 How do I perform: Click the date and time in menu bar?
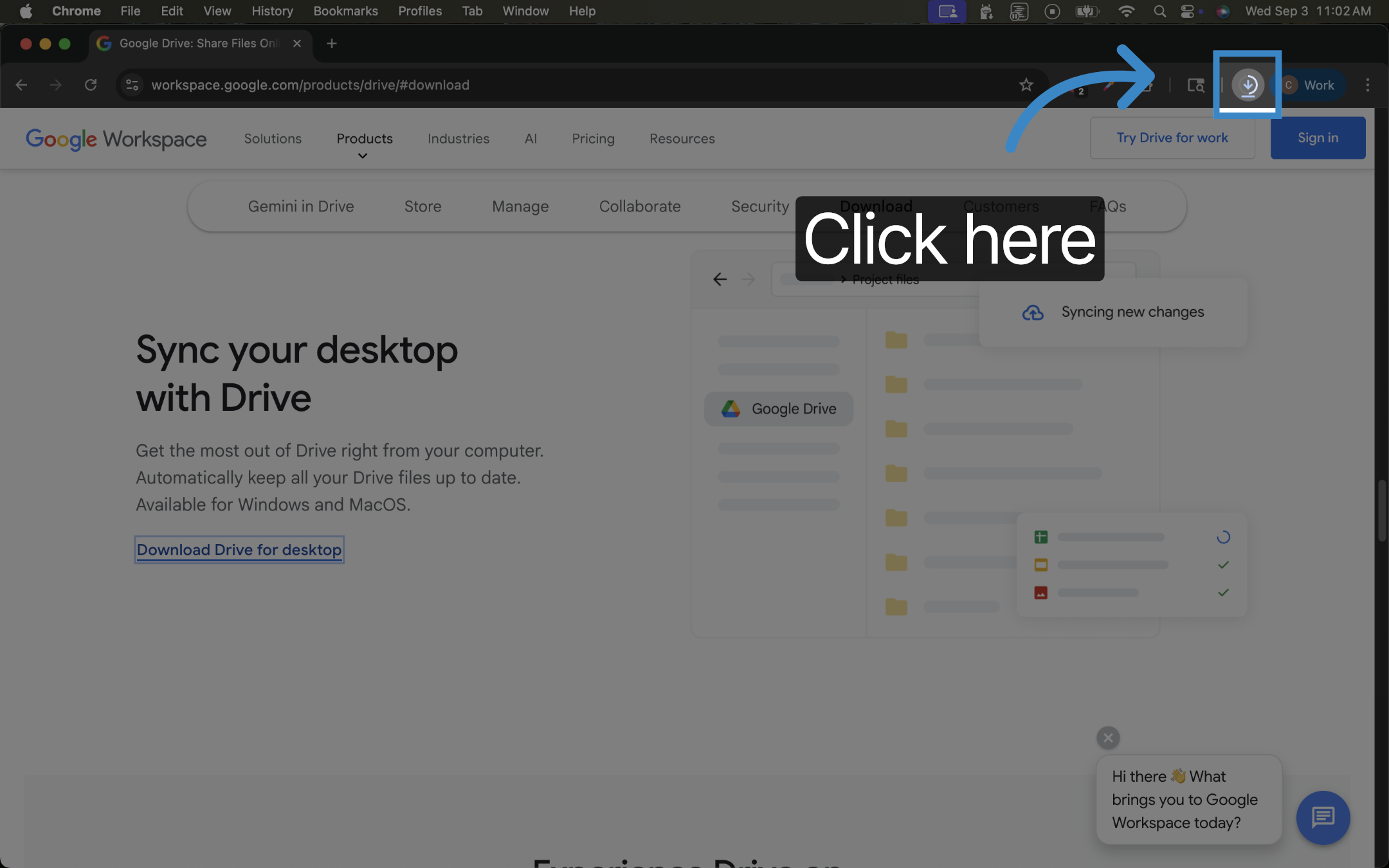coord(1308,11)
